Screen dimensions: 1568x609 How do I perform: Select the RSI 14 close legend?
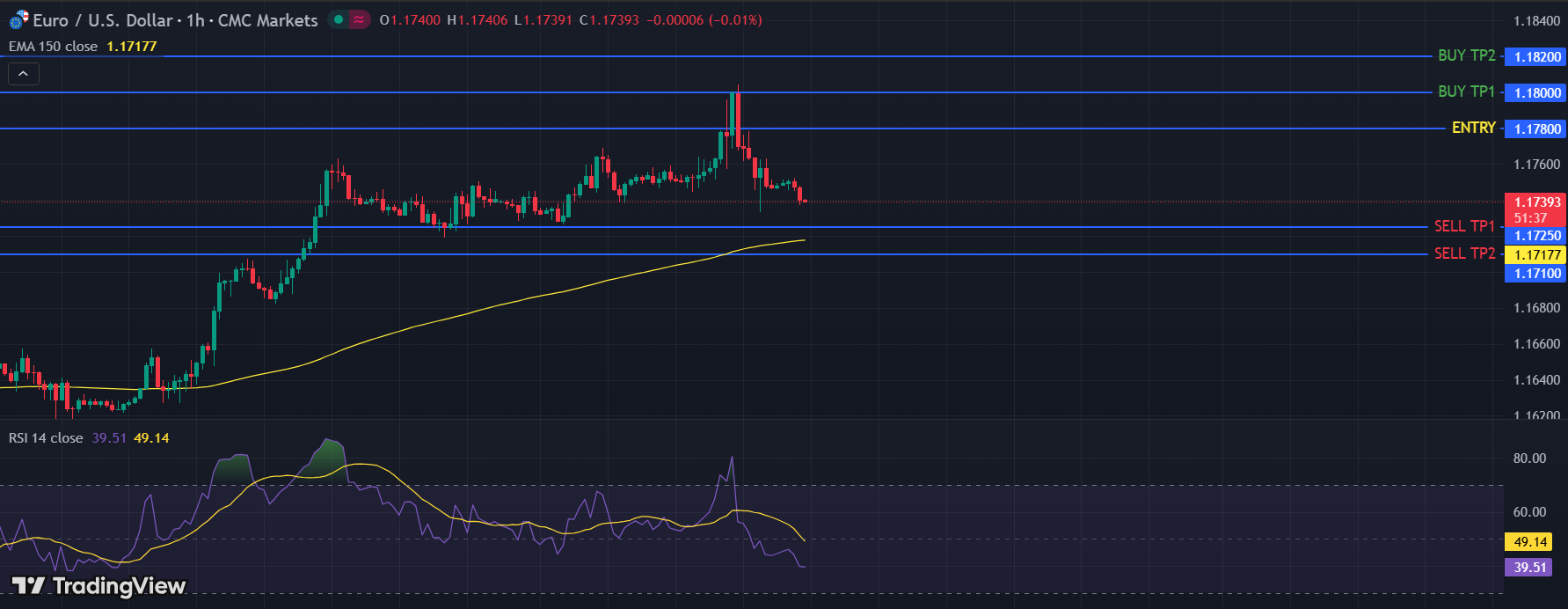pyautogui.click(x=46, y=438)
